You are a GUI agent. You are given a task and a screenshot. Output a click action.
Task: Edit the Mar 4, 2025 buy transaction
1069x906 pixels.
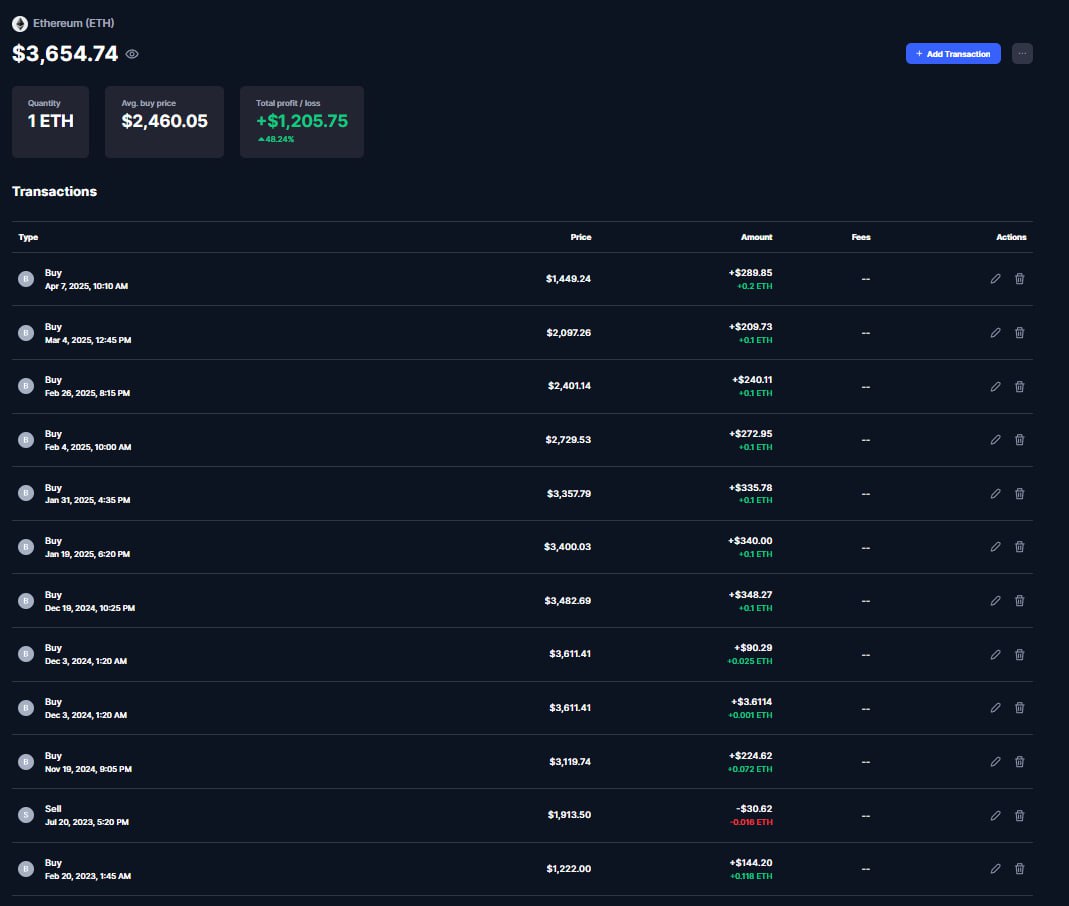[995, 333]
